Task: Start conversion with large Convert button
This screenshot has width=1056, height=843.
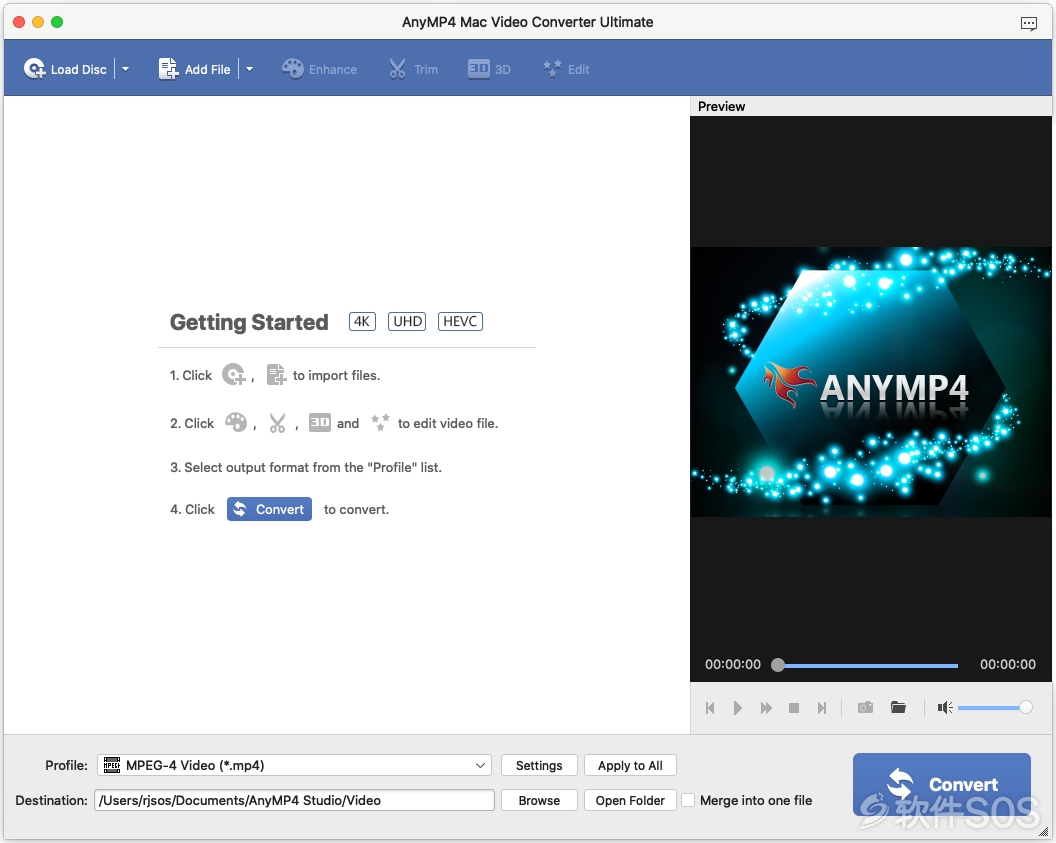Action: (x=942, y=784)
